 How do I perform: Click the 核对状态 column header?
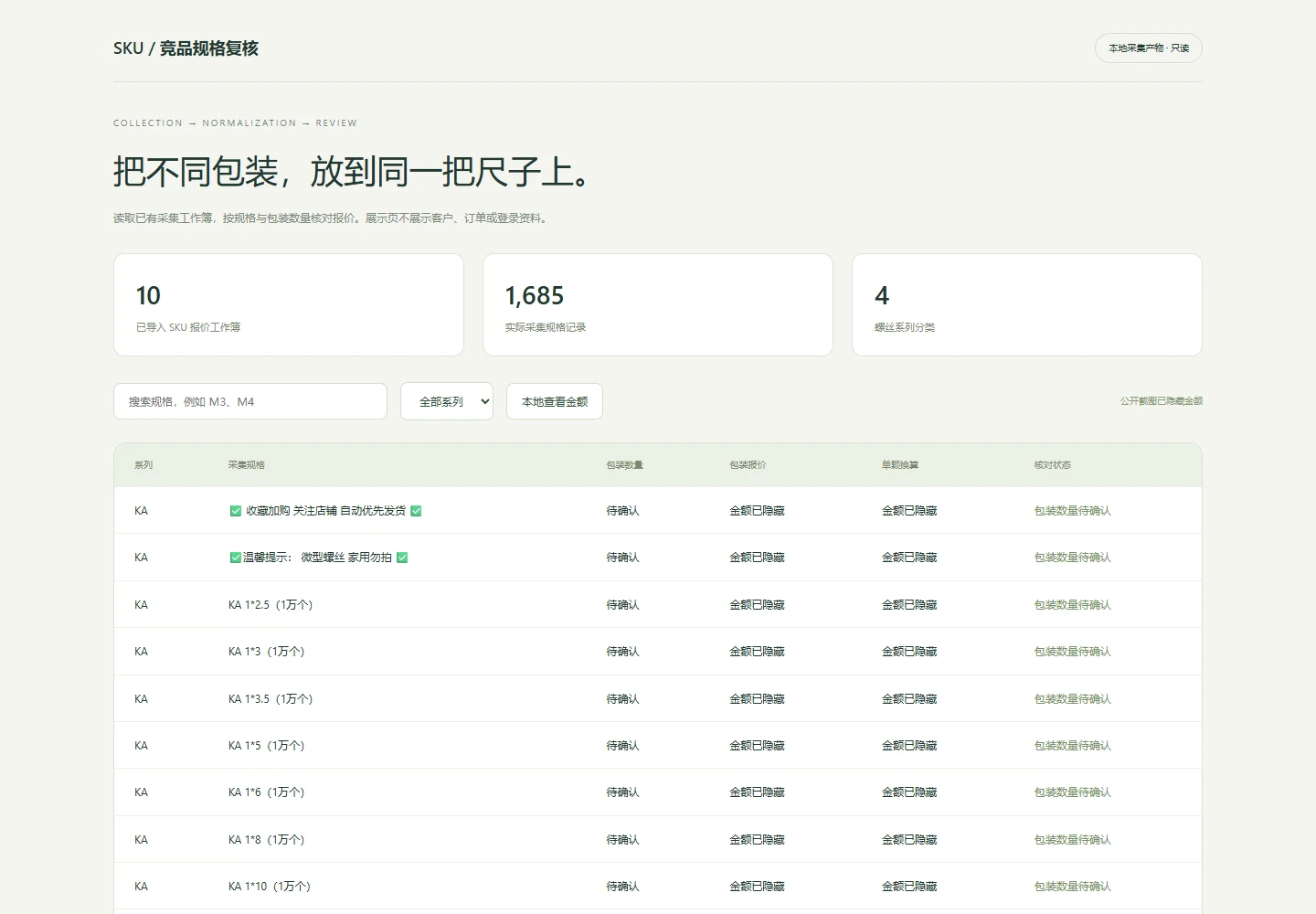(x=1053, y=465)
